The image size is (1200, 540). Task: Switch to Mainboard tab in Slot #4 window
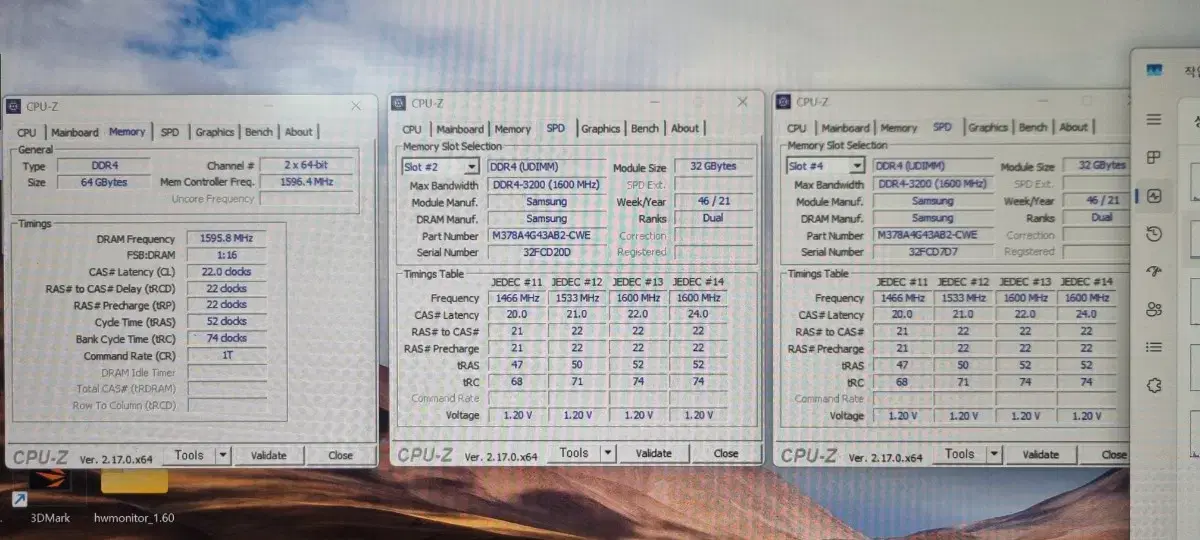(845, 128)
